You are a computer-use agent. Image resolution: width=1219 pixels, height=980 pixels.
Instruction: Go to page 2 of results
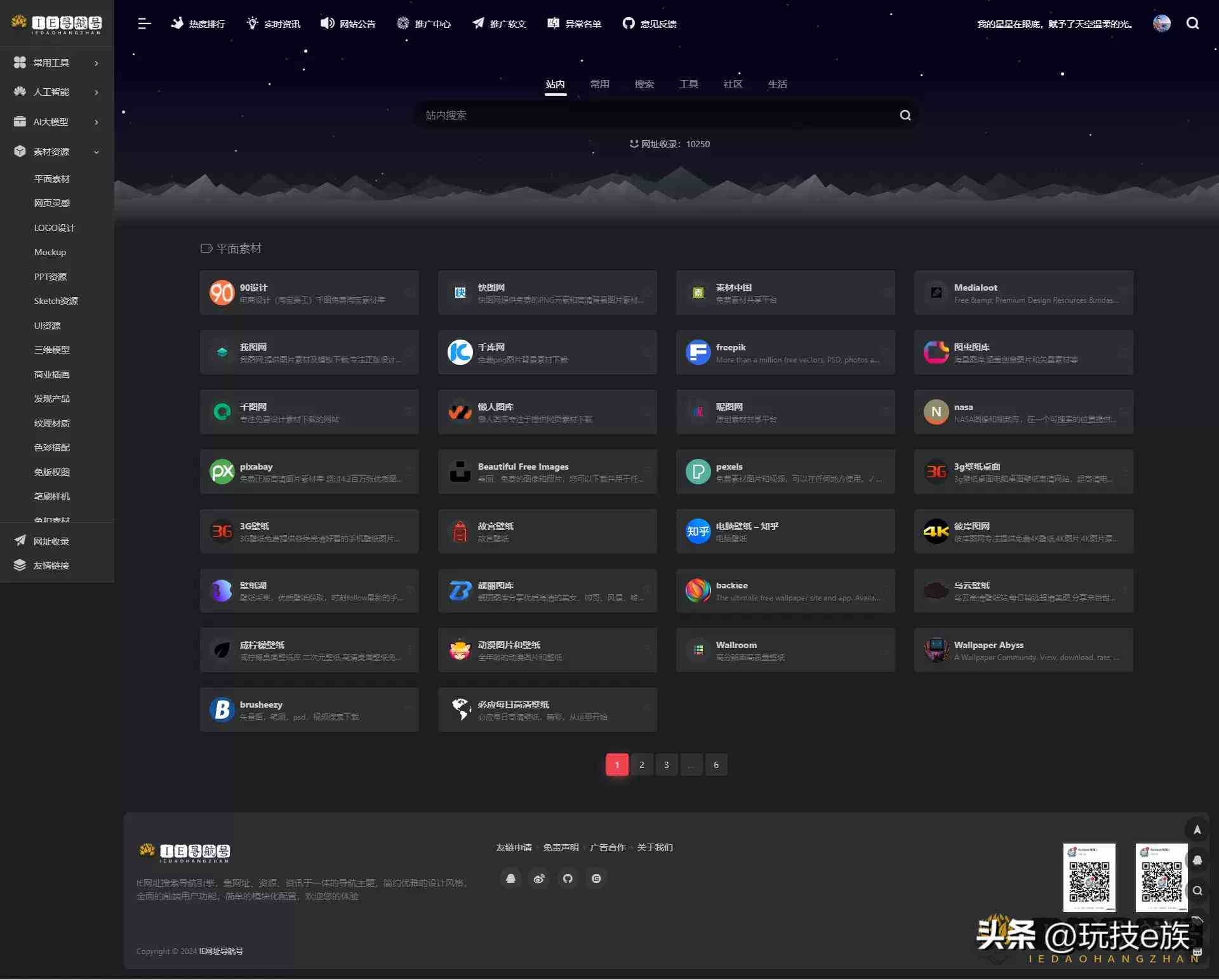[642, 765]
